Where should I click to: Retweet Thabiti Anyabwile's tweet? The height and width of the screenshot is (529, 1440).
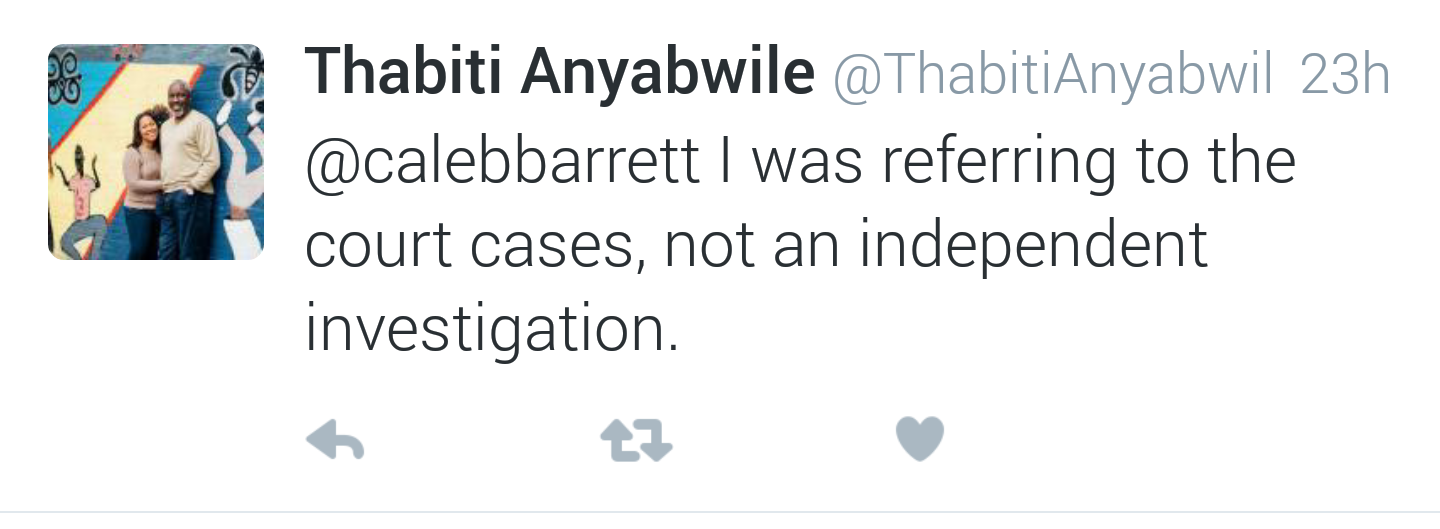[x=636, y=440]
